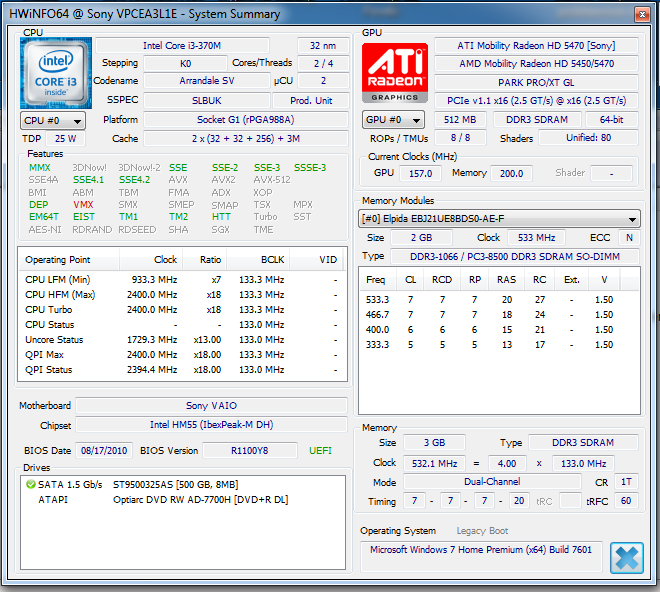Click the 533.3 frequency timing row
The height and width of the screenshot is (592, 660).
point(499,300)
